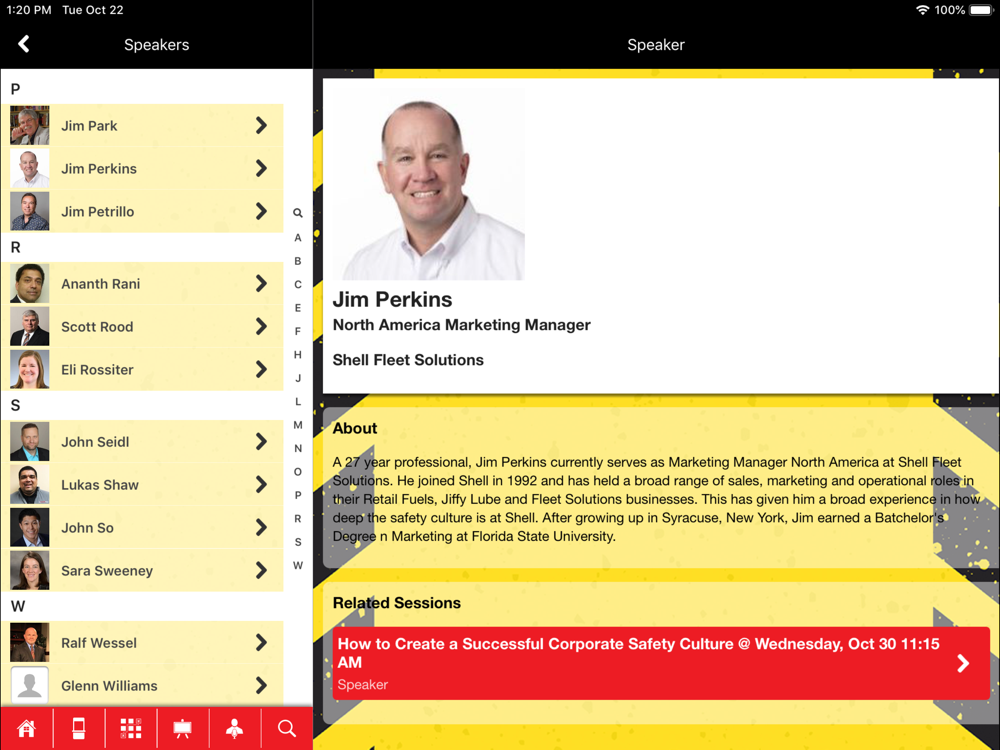Screen dimensions: 1000x750
Task: Tap Eli Rossiter's avatar thumbnail
Action: coord(29,369)
